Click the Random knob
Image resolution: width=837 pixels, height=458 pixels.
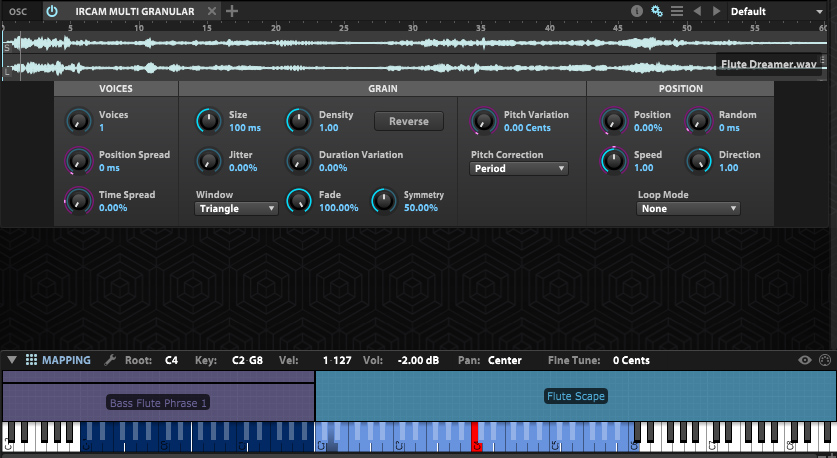699,121
